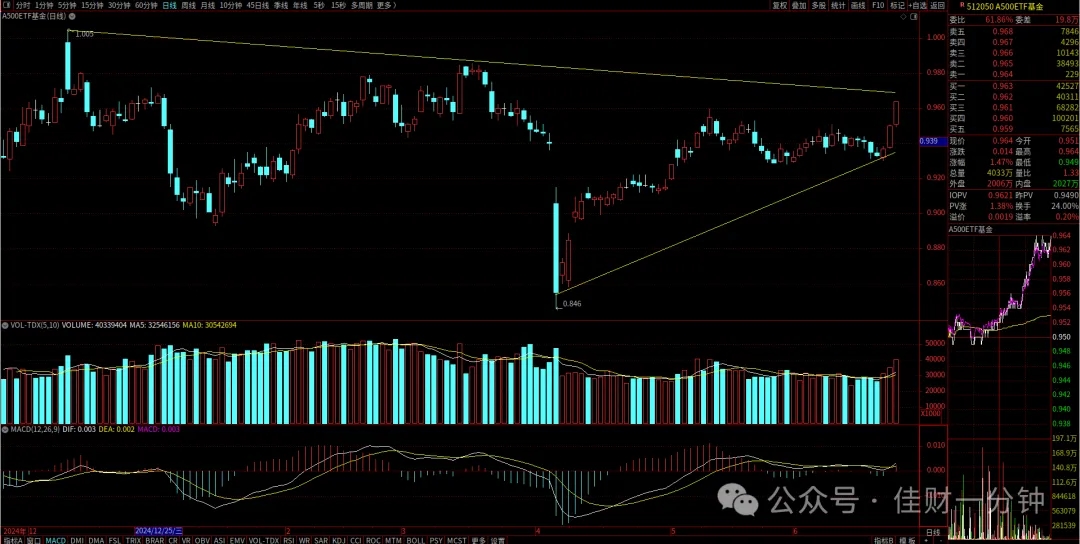
Task: Click the panel icon beside the diamond icon
Action: click(x=915, y=16)
